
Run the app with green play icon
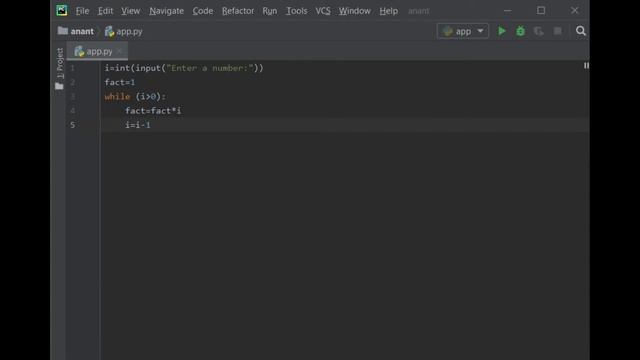[502, 31]
